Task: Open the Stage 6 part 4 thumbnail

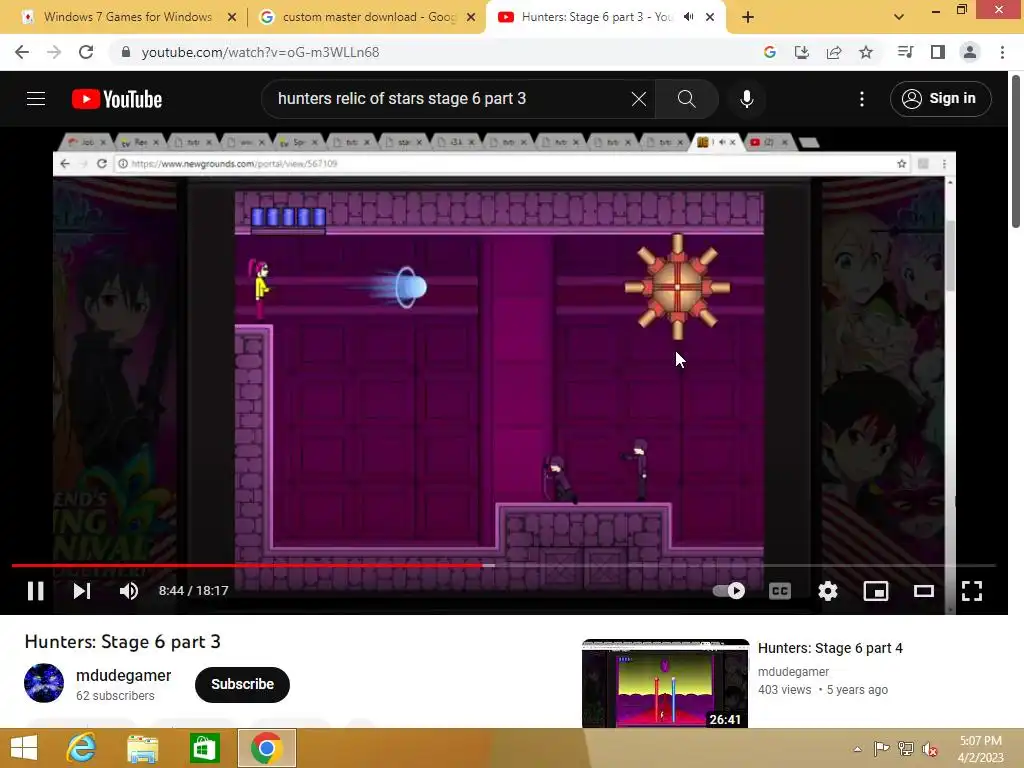Action: coord(665,683)
